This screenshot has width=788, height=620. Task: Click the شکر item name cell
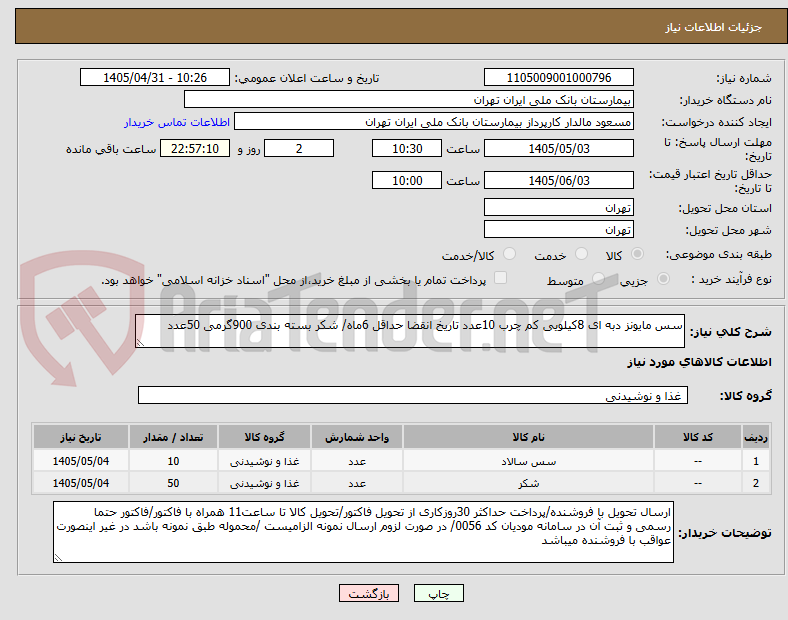pos(528,483)
